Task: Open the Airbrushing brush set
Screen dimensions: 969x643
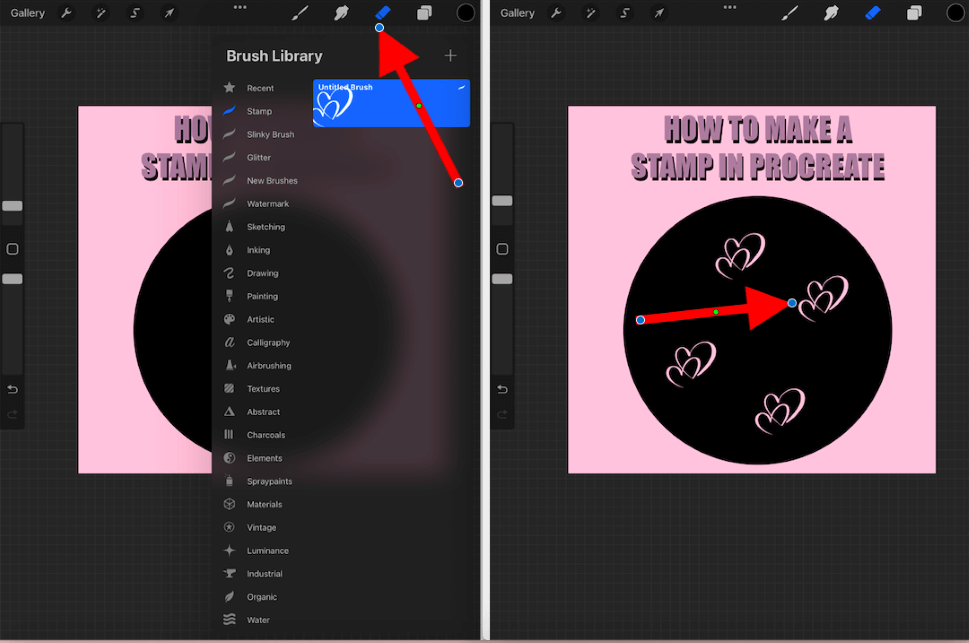Action: point(269,366)
